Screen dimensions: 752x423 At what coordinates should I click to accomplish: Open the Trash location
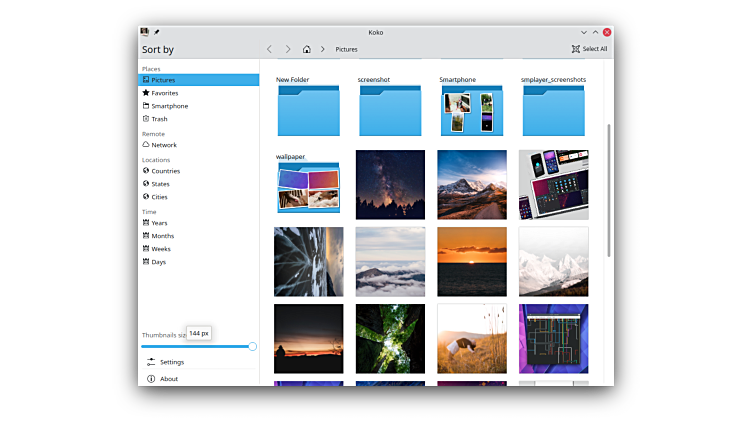pyautogui.click(x=159, y=119)
